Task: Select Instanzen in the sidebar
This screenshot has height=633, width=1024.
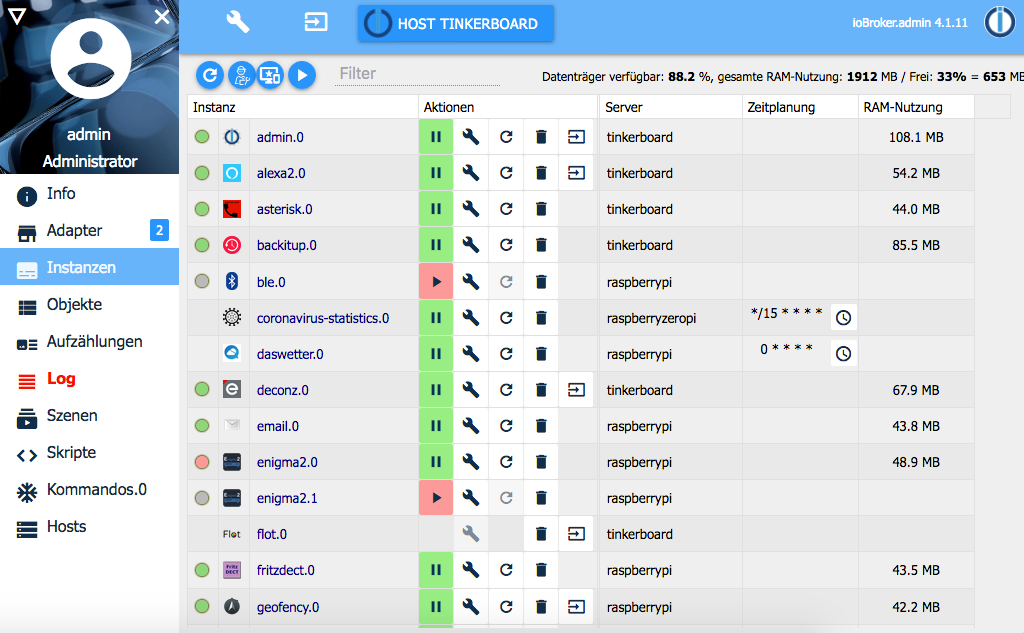Action: pyautogui.click(x=89, y=267)
